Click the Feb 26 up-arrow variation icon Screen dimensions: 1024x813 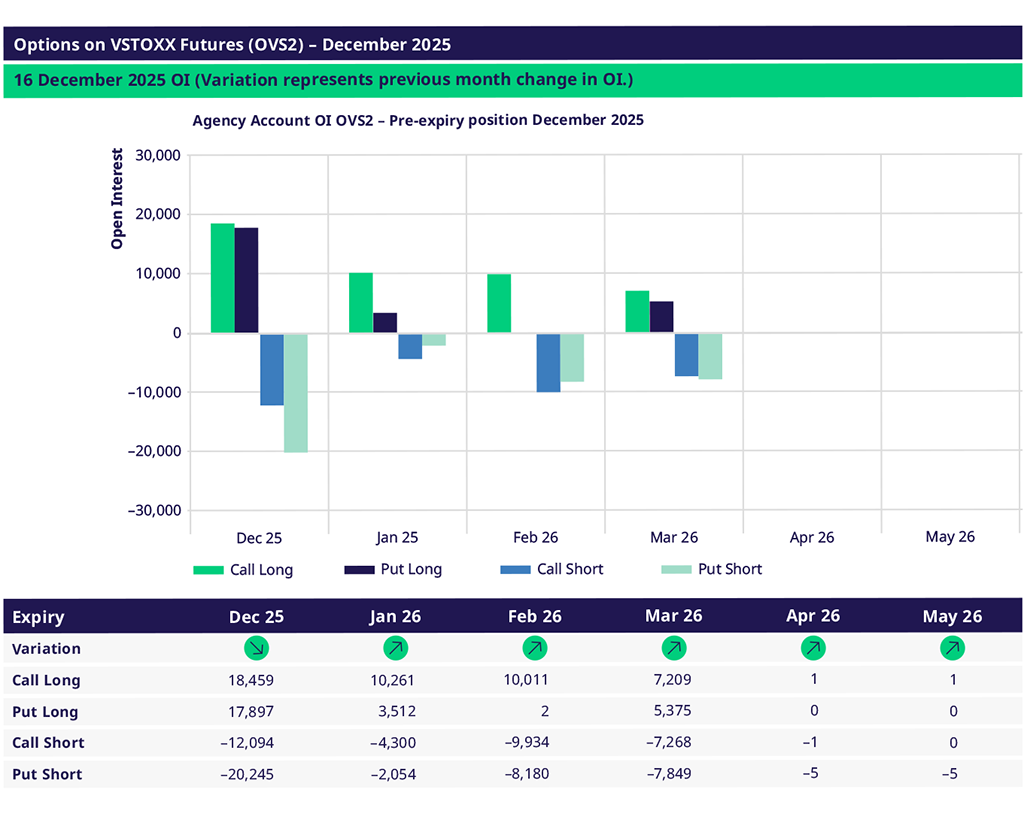point(534,648)
